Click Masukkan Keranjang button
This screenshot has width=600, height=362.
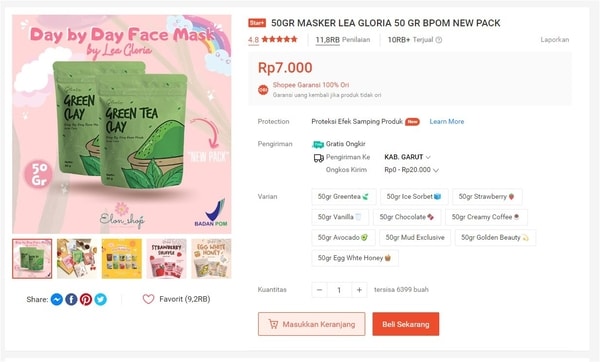click(x=311, y=324)
